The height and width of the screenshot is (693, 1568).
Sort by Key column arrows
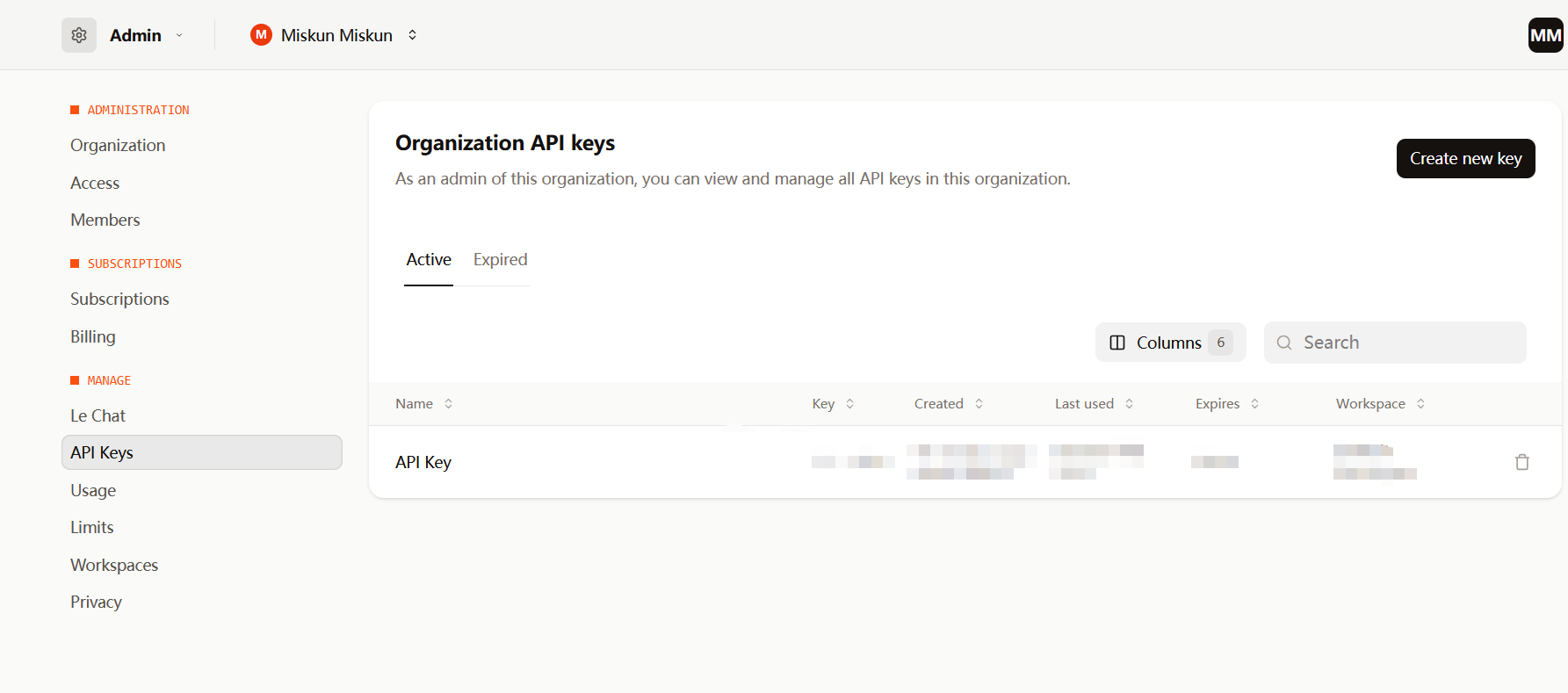click(849, 404)
